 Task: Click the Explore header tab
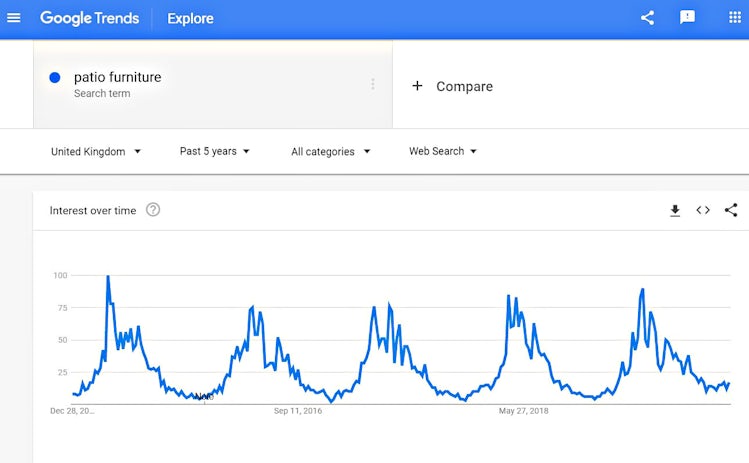pos(190,18)
